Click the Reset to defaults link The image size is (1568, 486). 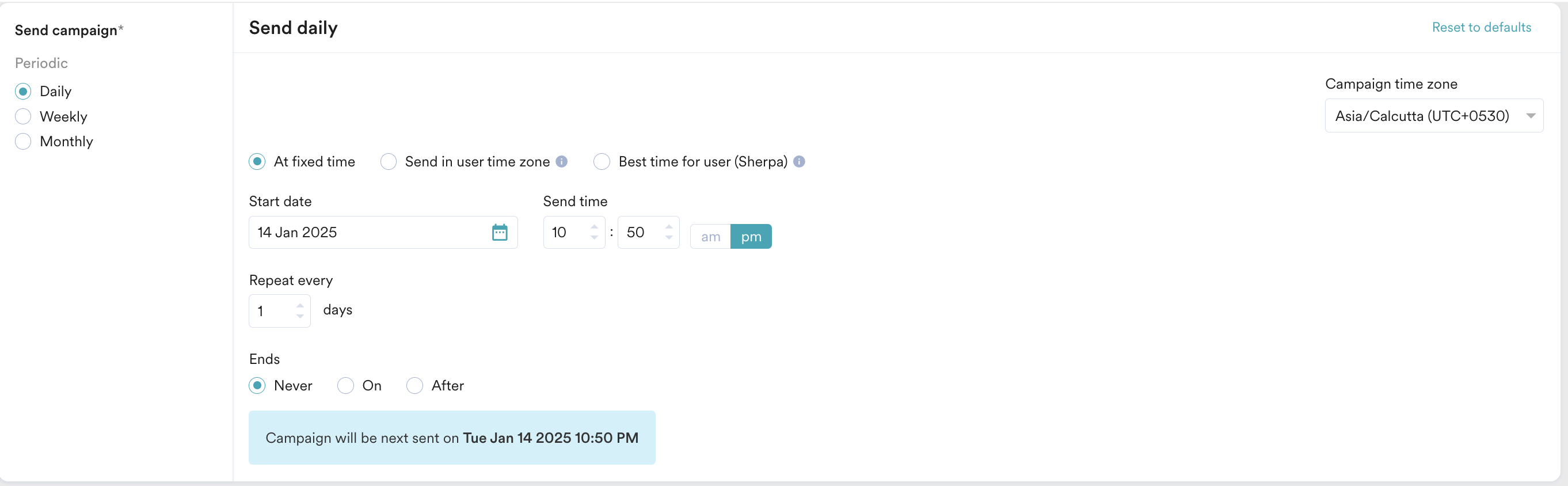click(x=1481, y=28)
